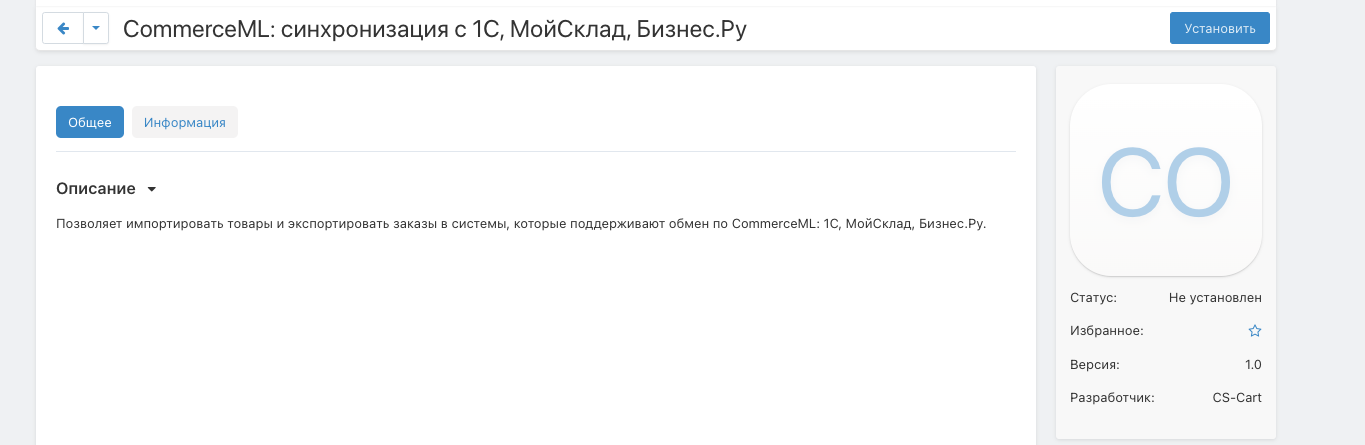Click the CS-Cart developer name
The image size is (1365, 445).
pyautogui.click(x=1237, y=398)
